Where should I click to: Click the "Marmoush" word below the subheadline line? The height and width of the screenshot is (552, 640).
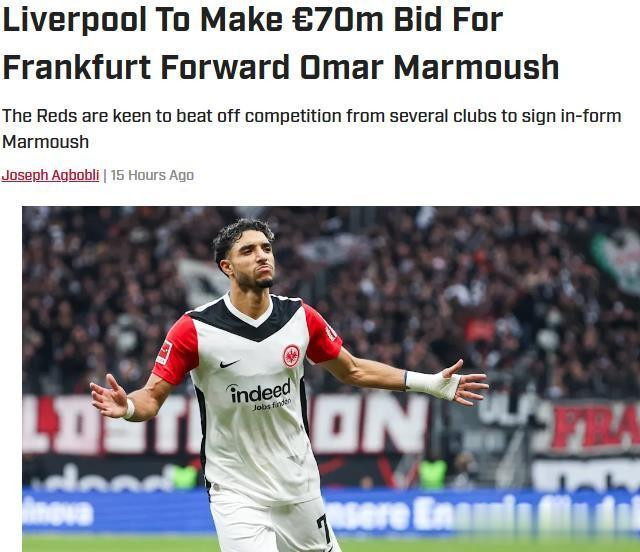[x=45, y=142]
